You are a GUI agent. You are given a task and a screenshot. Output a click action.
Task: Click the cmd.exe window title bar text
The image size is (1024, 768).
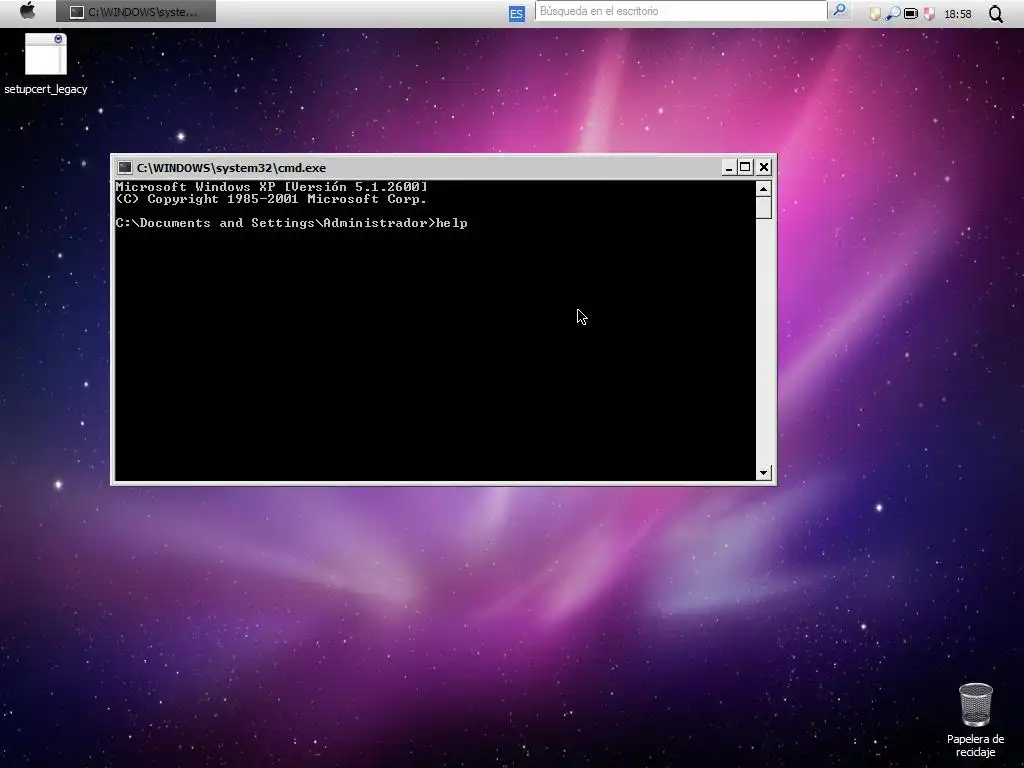coord(231,168)
